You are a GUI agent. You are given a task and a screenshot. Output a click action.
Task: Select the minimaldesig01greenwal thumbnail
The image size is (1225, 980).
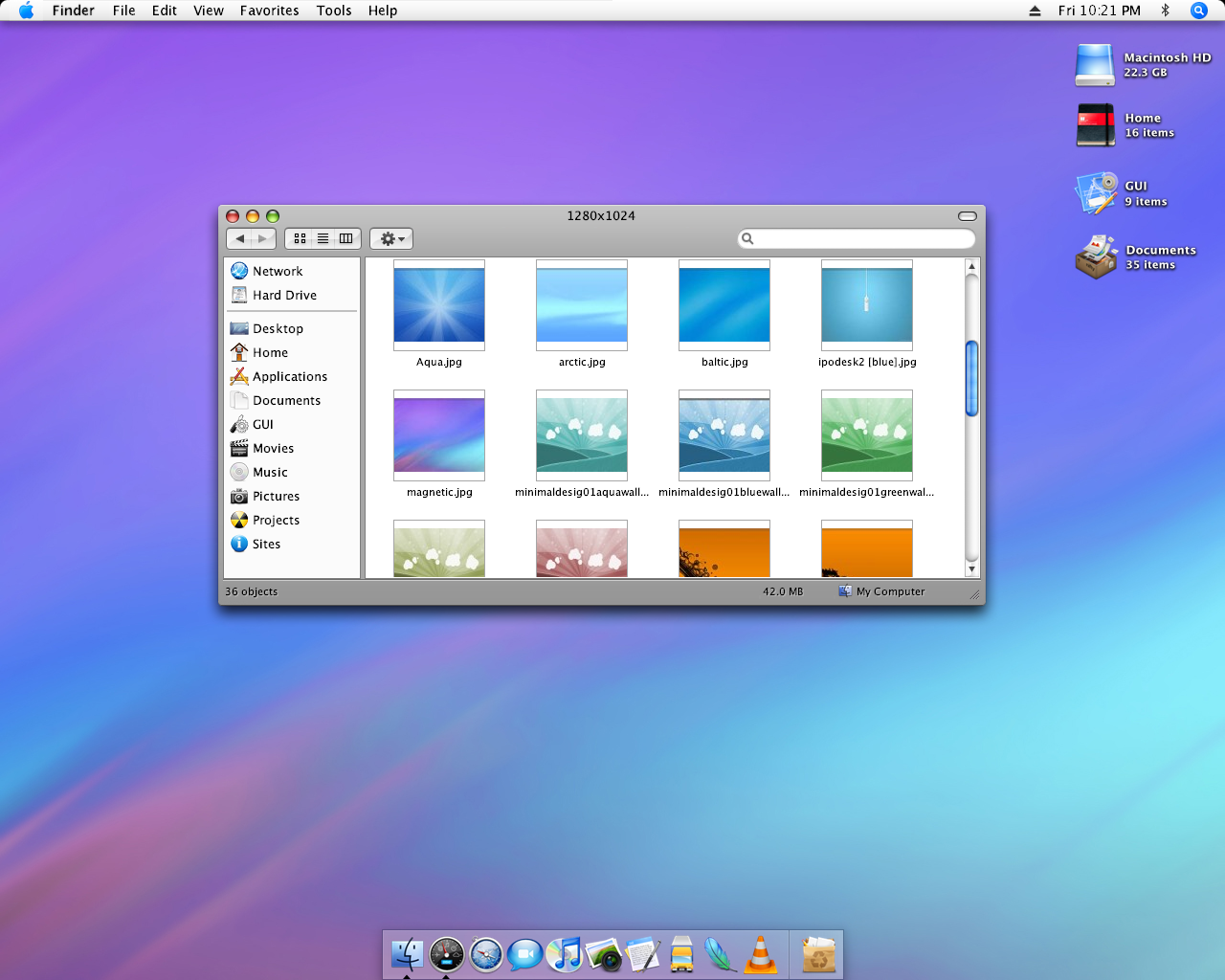(867, 435)
